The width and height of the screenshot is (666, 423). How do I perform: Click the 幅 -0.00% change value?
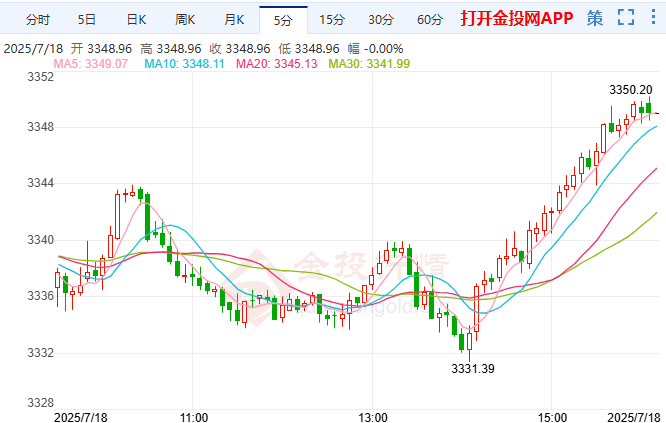[x=375, y=49]
